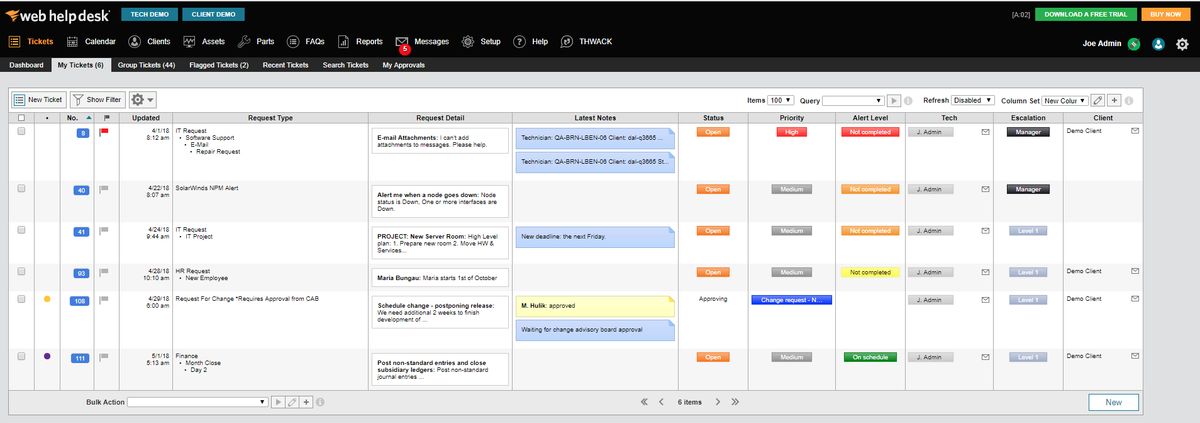Image resolution: width=1200 pixels, height=423 pixels.
Task: Open the Column Set dropdown
Action: coord(1064,101)
